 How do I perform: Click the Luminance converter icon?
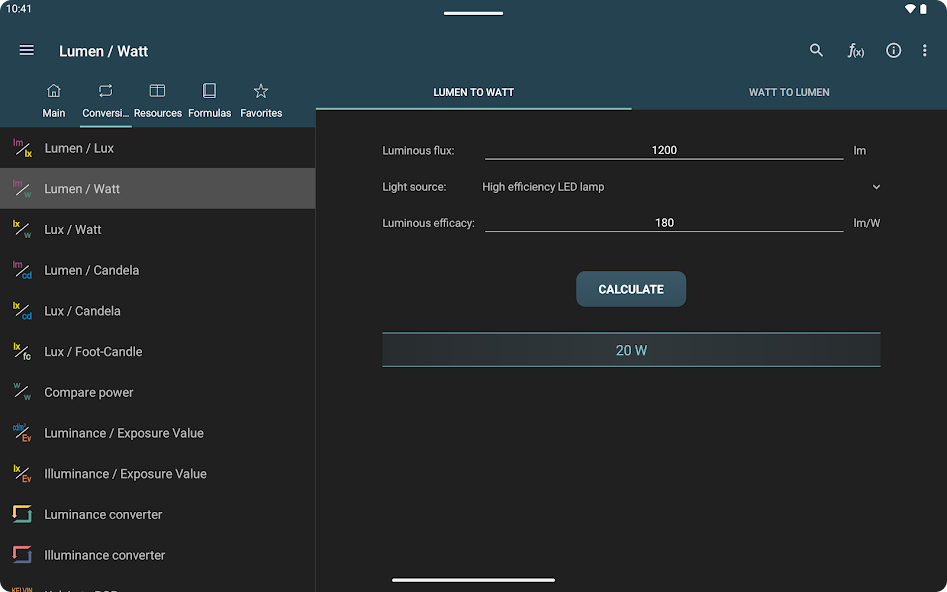click(x=22, y=515)
